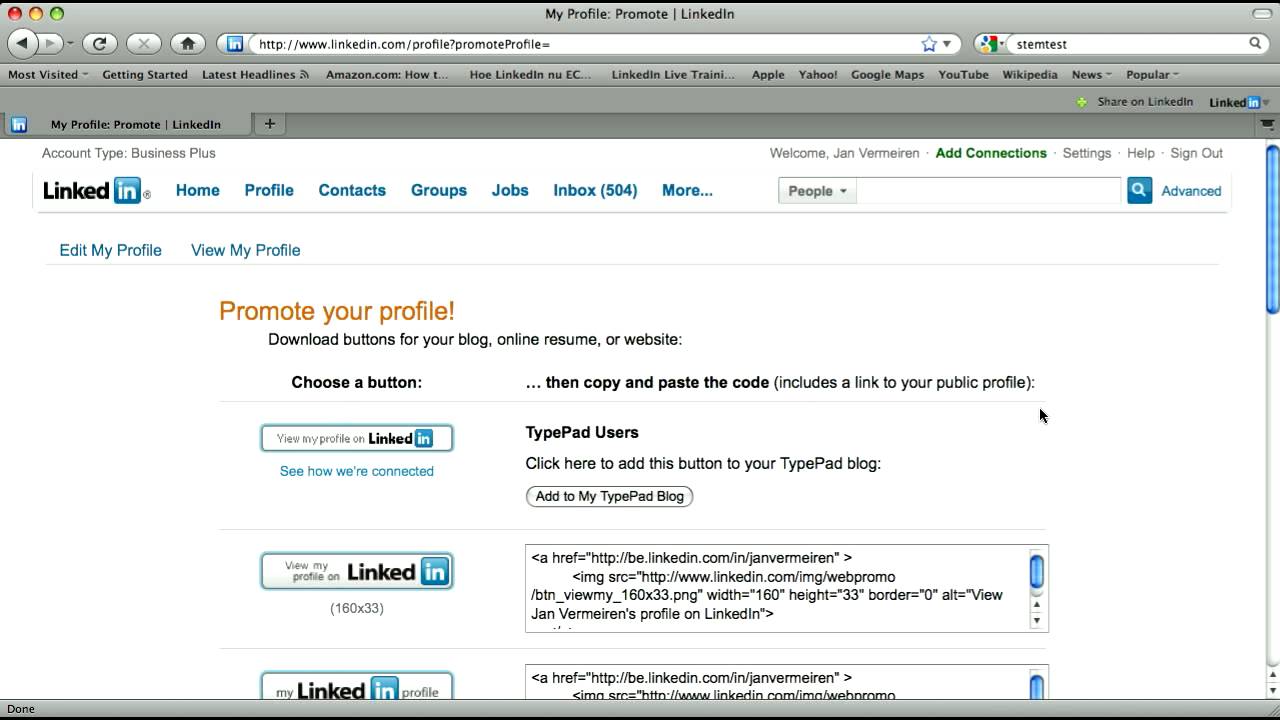The width and height of the screenshot is (1280, 720).
Task: Open Amazon.com: How t... bookmark
Action: pyautogui.click(x=387, y=74)
